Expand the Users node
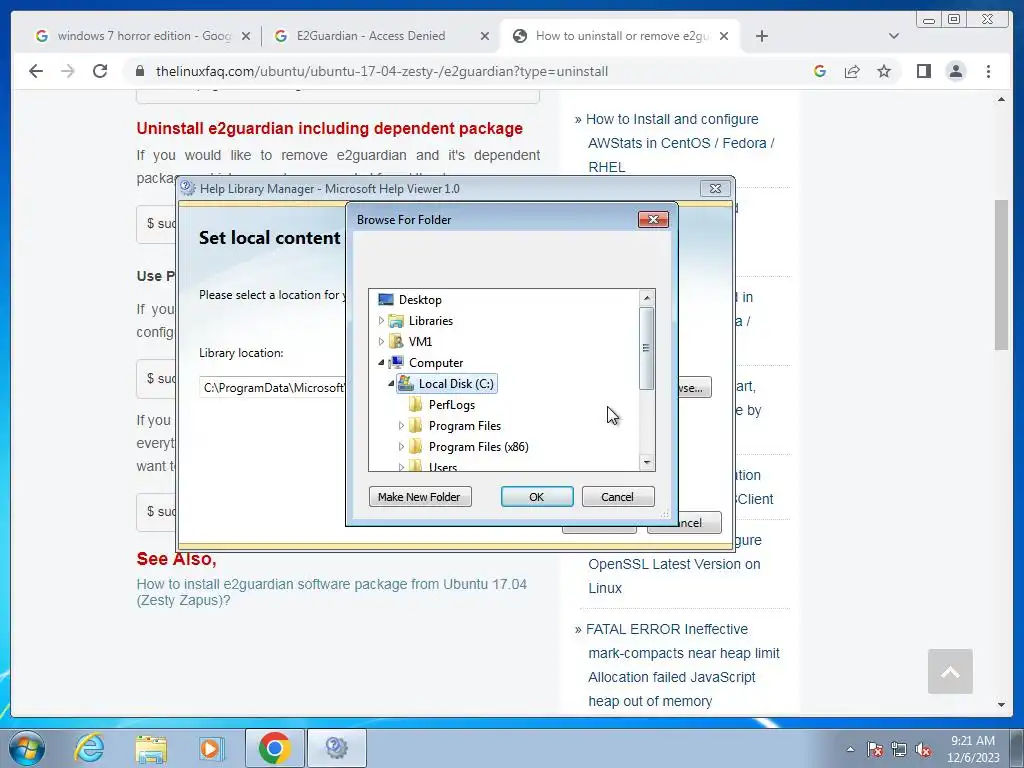Viewport: 1024px width, 768px height. click(x=401, y=466)
